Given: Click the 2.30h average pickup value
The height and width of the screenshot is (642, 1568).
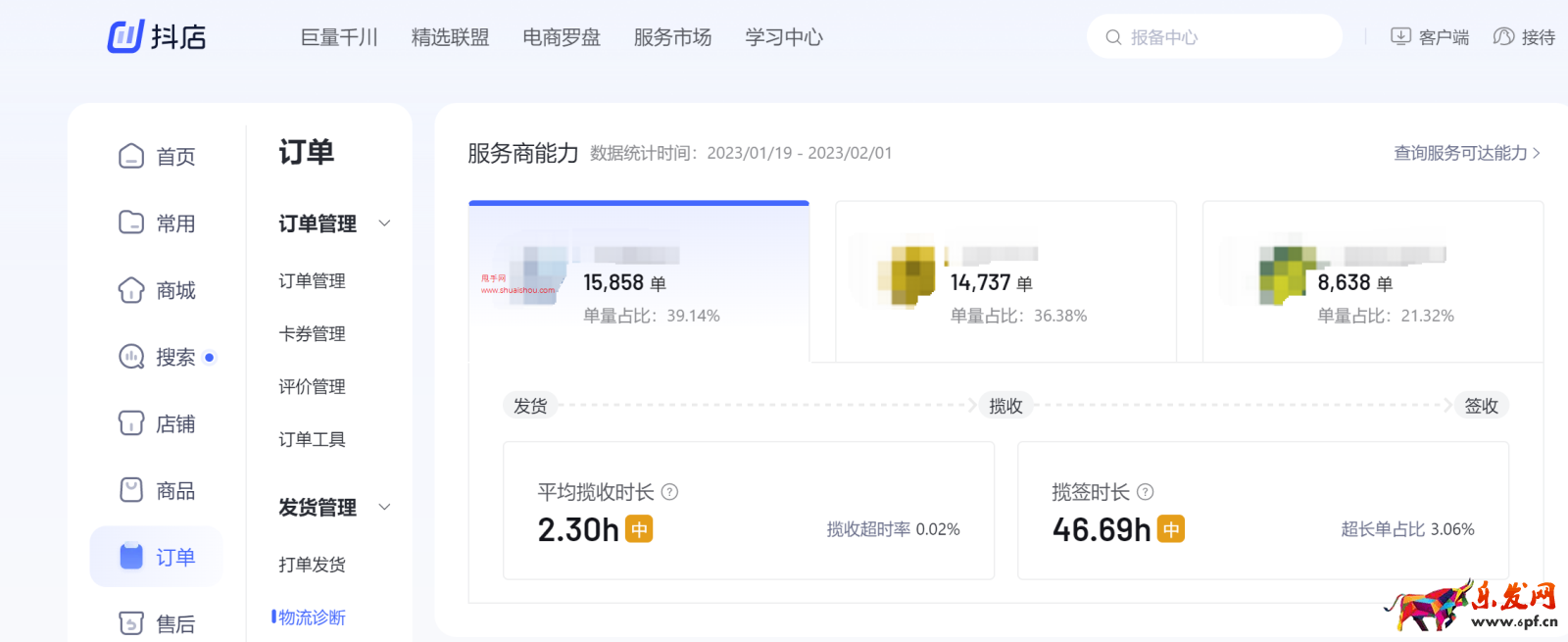Looking at the screenshot, I should [x=578, y=530].
